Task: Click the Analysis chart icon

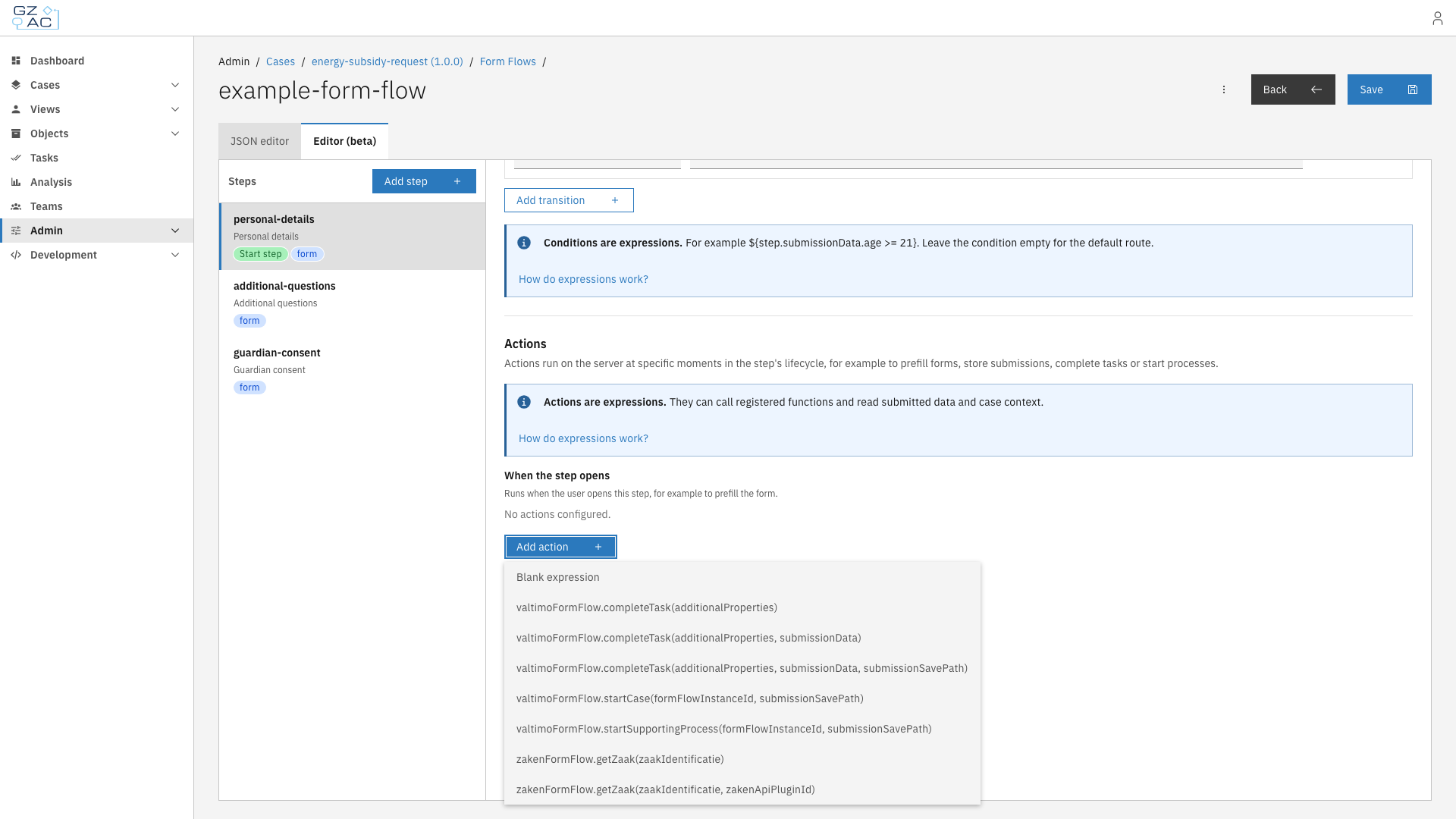Action: point(16,182)
